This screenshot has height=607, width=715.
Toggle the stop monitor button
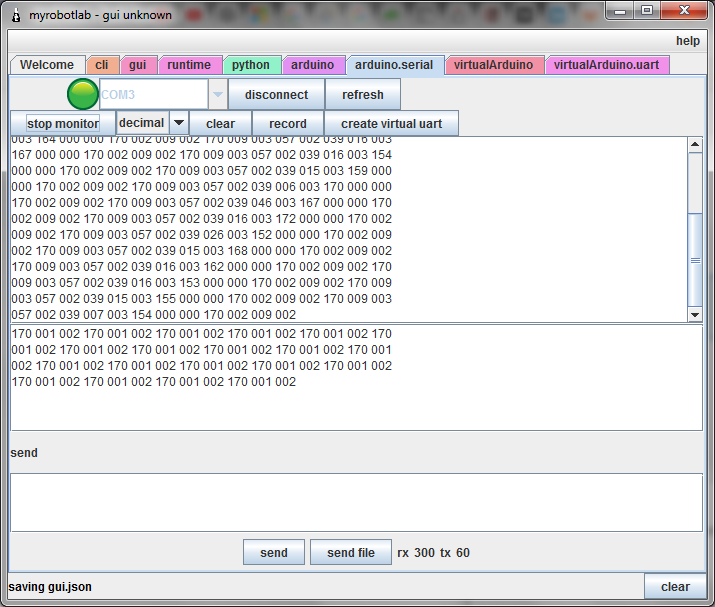pos(63,124)
